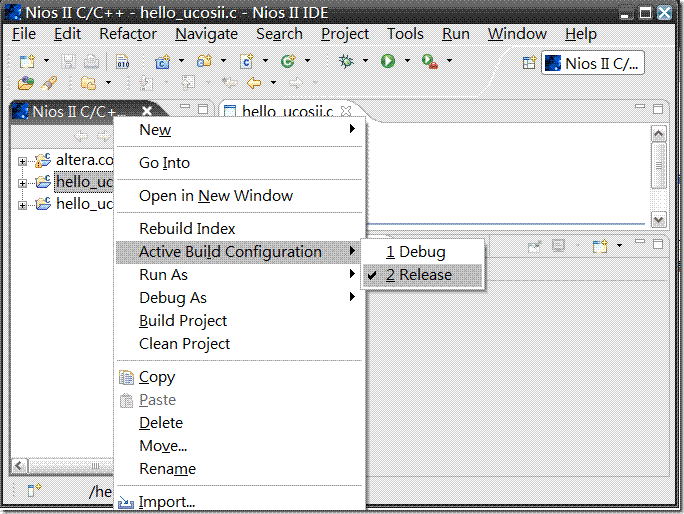Click the Nios II C/... perspective button

pos(593,64)
